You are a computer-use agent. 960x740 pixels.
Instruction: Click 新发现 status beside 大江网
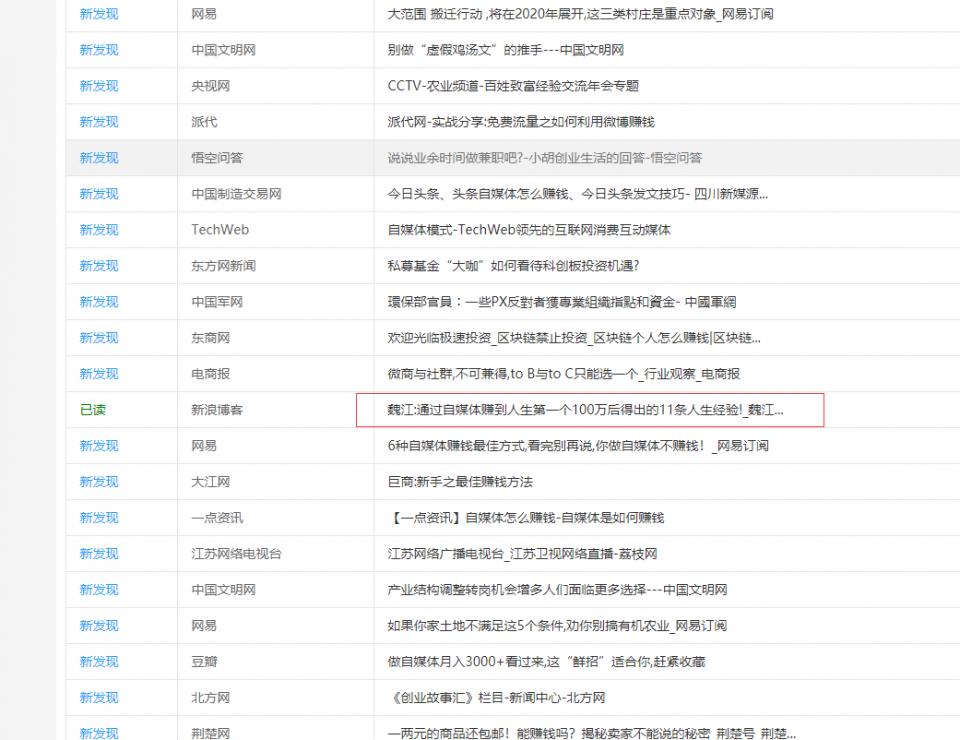(x=99, y=482)
